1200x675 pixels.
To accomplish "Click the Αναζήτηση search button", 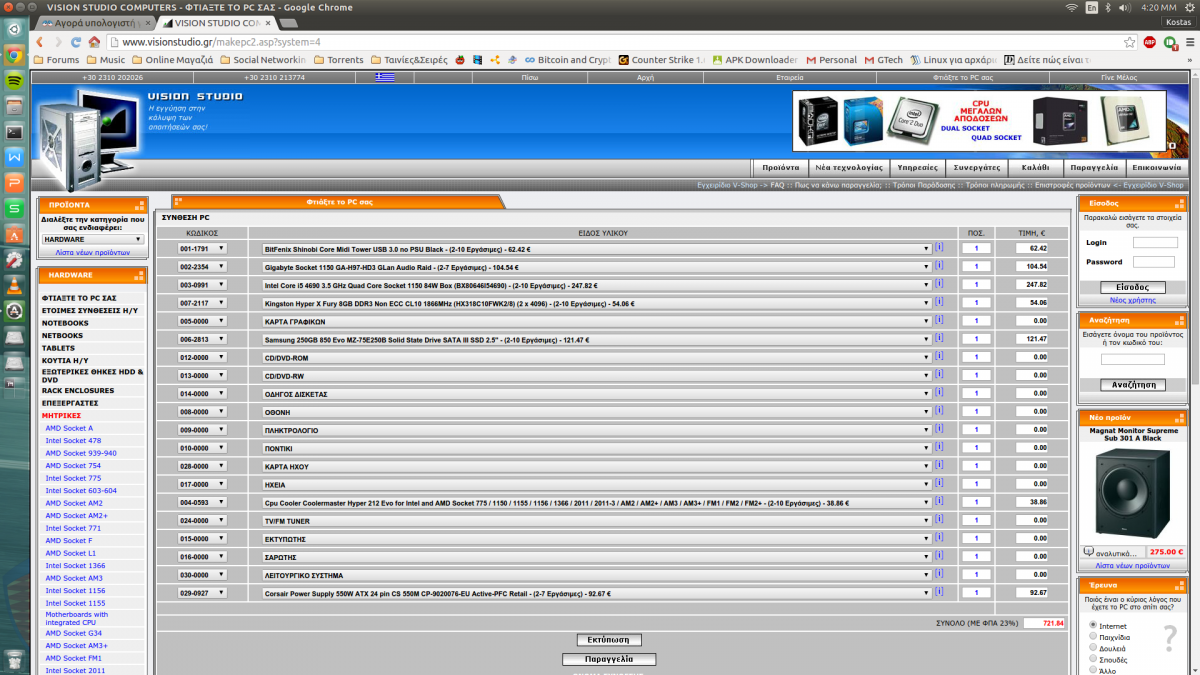I will (1133, 385).
